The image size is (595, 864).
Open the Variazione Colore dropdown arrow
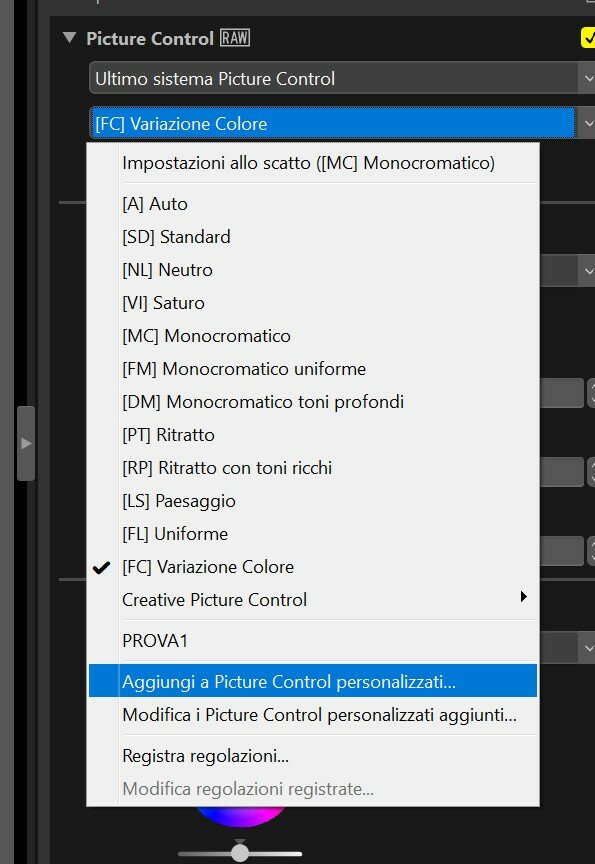(587, 123)
